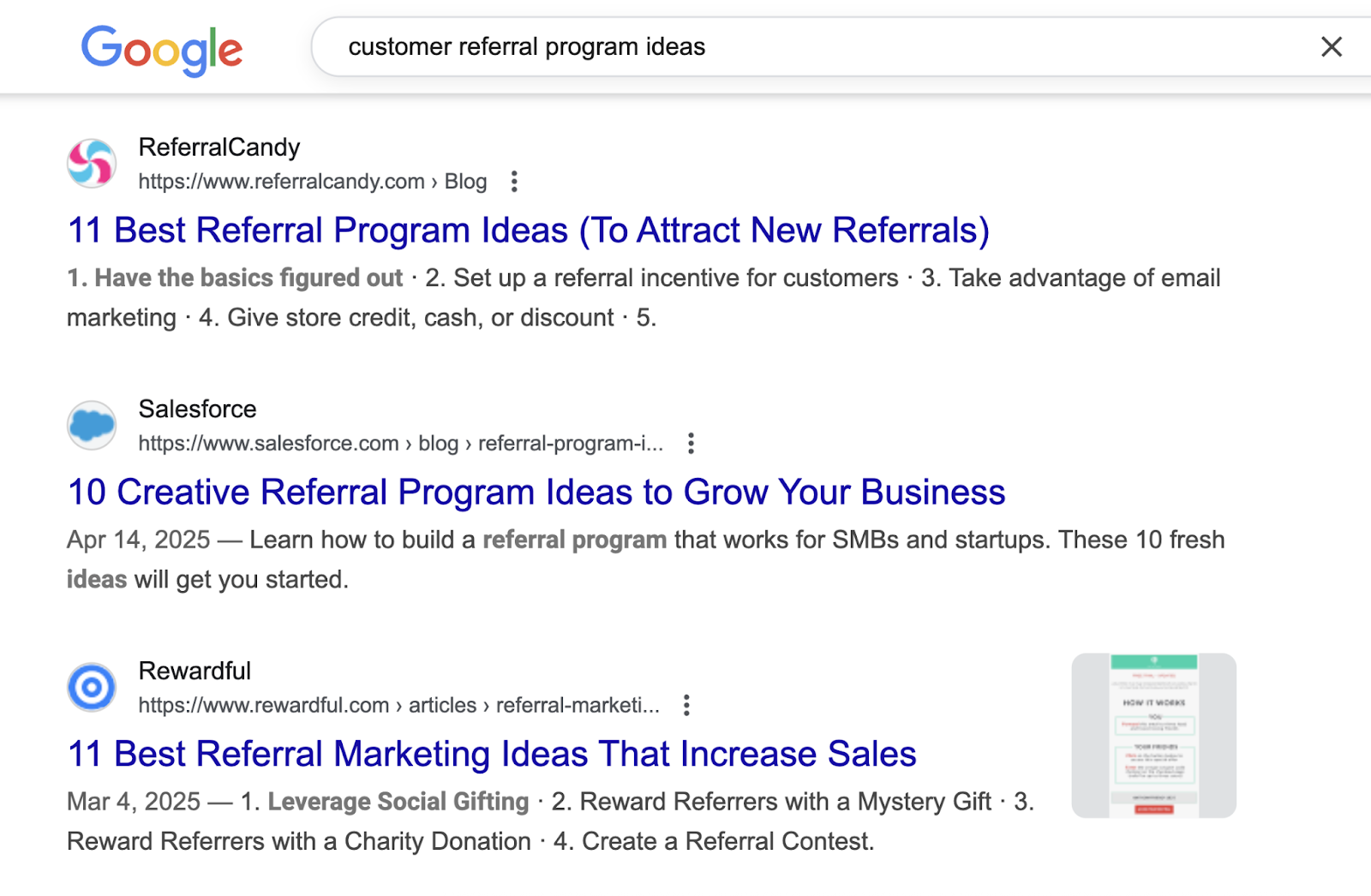Click the Rewardful target favicon
Screen dimensions: 1371x896
coord(91,686)
